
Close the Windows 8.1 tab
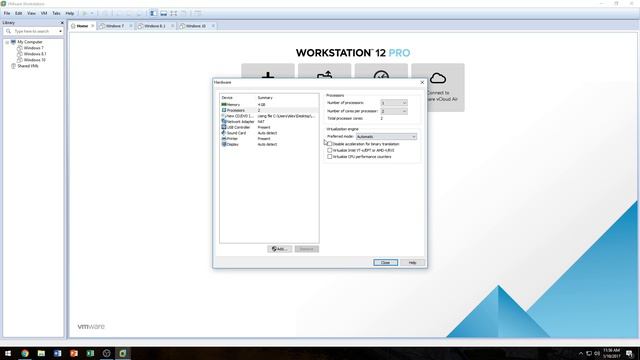172,26
